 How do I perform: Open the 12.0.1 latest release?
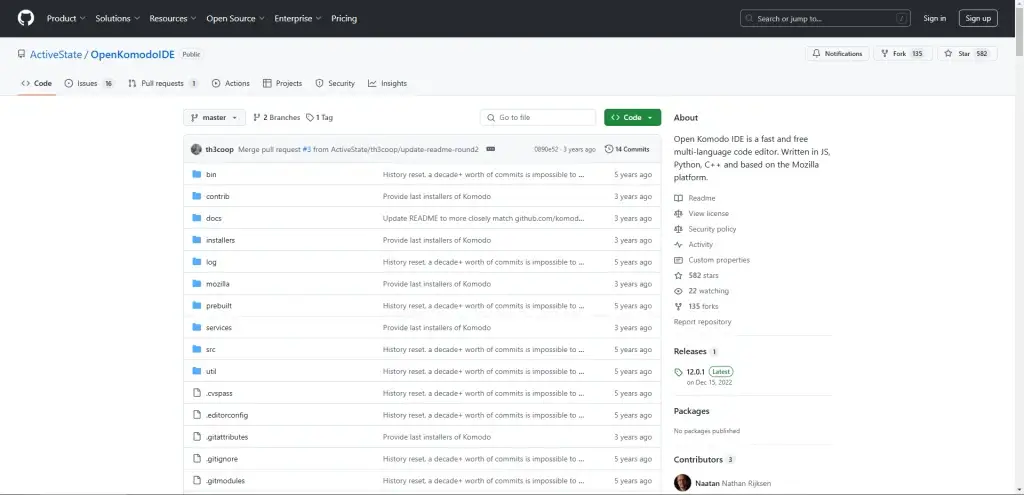coord(703,376)
